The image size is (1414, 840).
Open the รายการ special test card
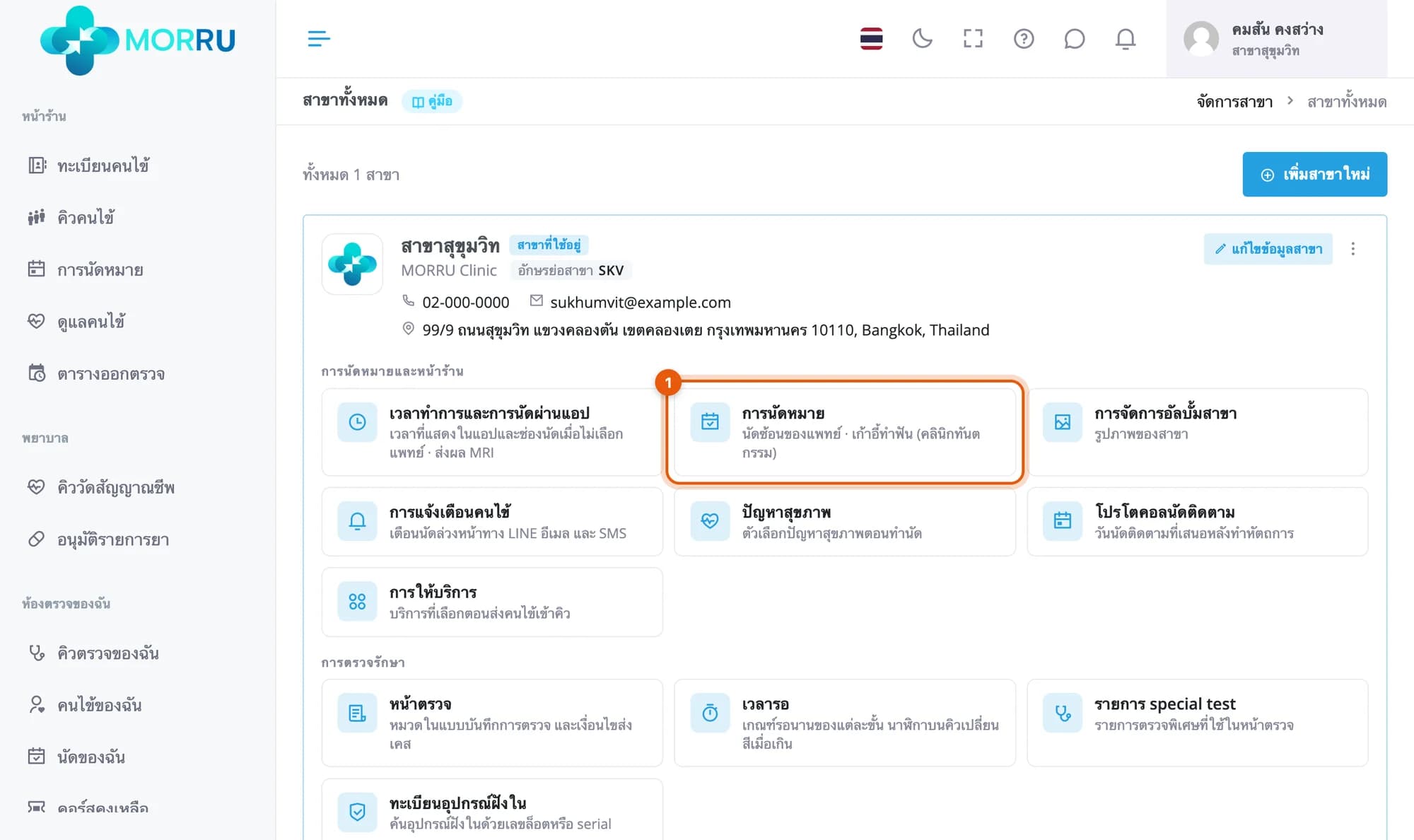click(x=1197, y=723)
